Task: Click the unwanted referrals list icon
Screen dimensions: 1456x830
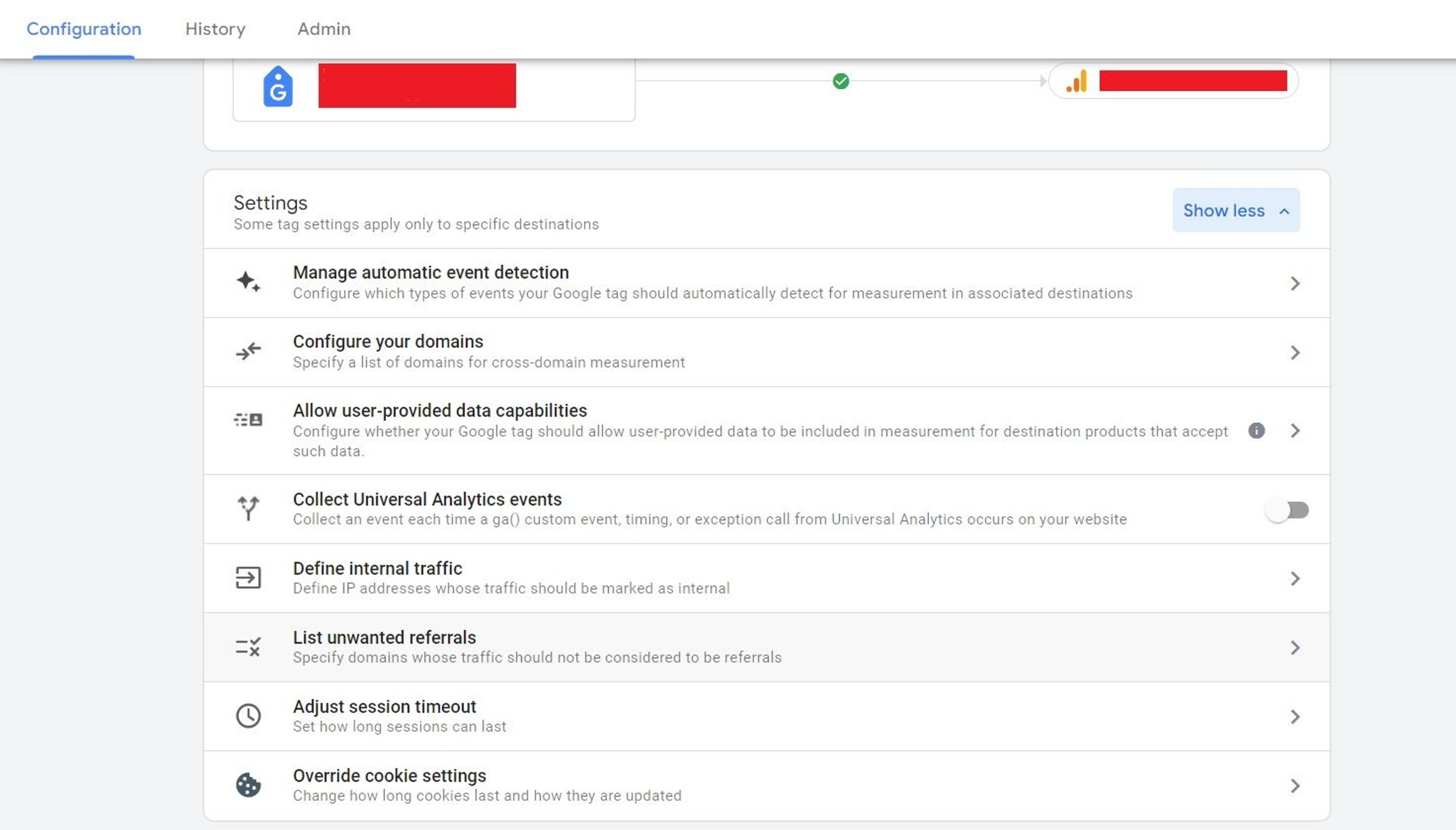Action: click(x=248, y=647)
